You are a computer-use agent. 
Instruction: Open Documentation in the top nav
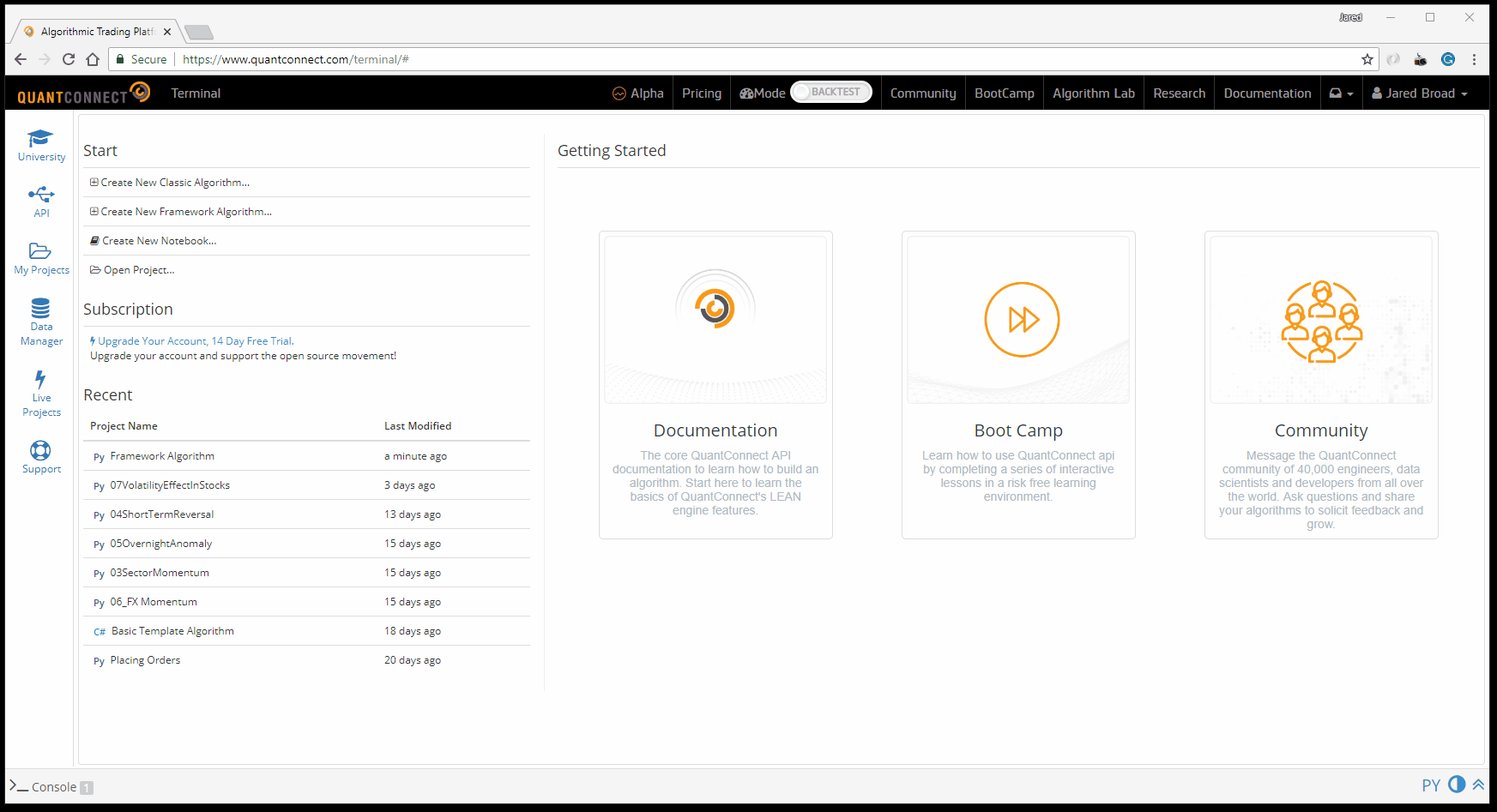[1267, 93]
